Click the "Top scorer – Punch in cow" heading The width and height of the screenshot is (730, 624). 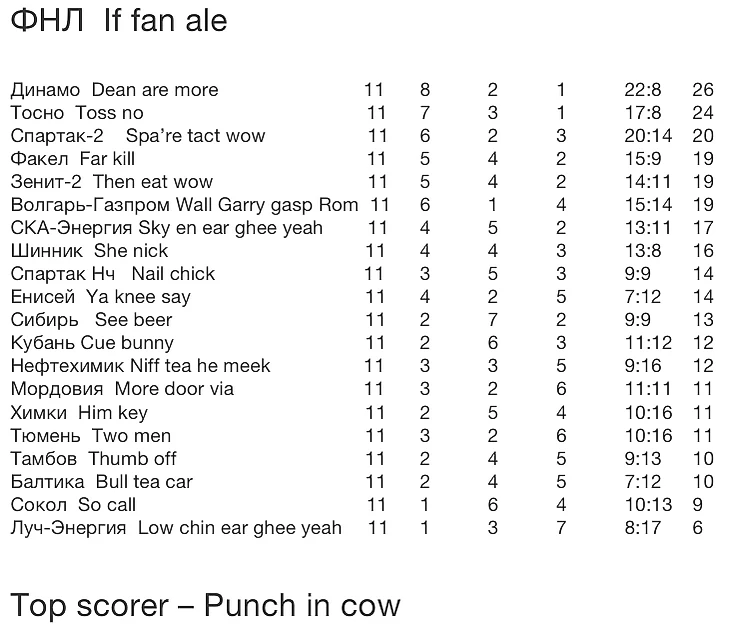tap(205, 605)
